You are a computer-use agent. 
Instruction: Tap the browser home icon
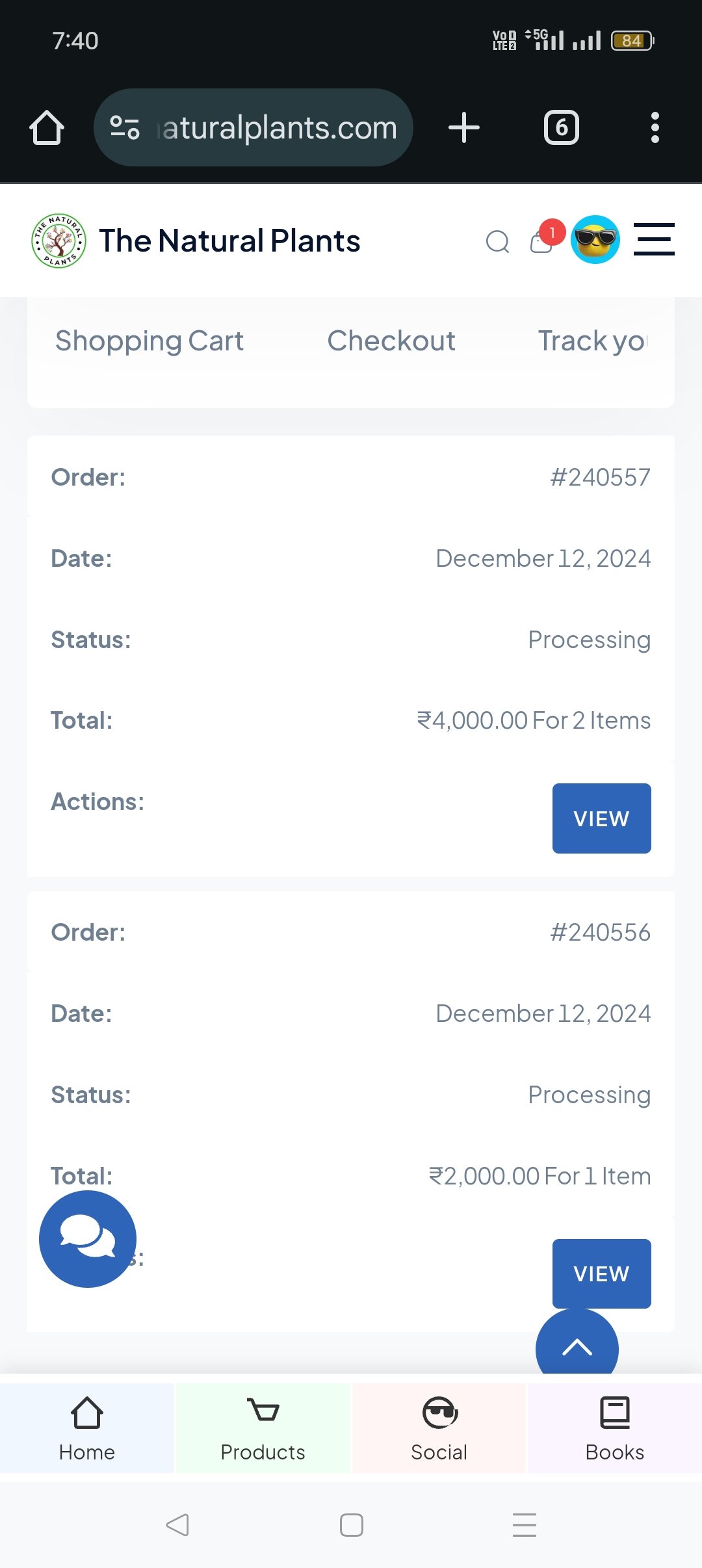(x=47, y=127)
